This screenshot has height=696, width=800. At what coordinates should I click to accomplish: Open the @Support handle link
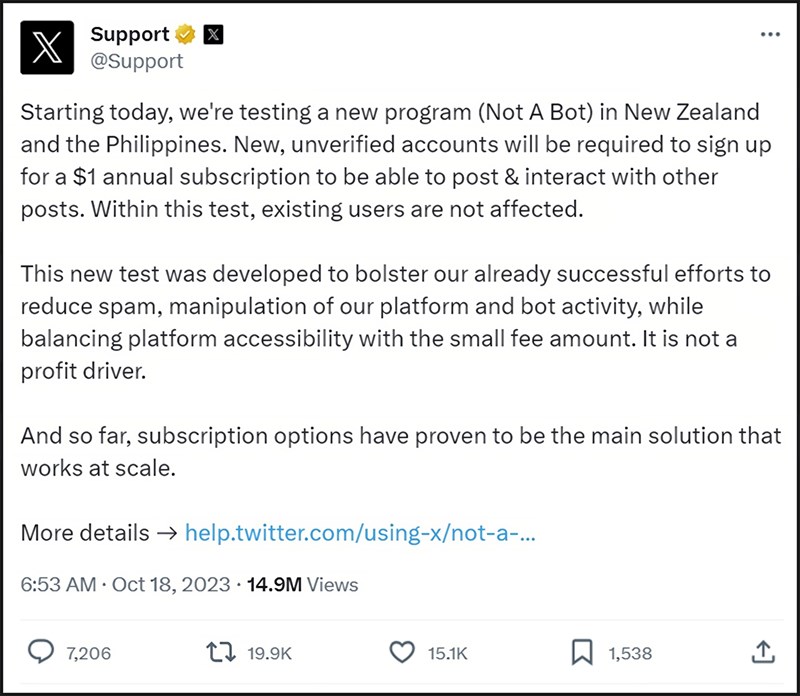tap(137, 61)
